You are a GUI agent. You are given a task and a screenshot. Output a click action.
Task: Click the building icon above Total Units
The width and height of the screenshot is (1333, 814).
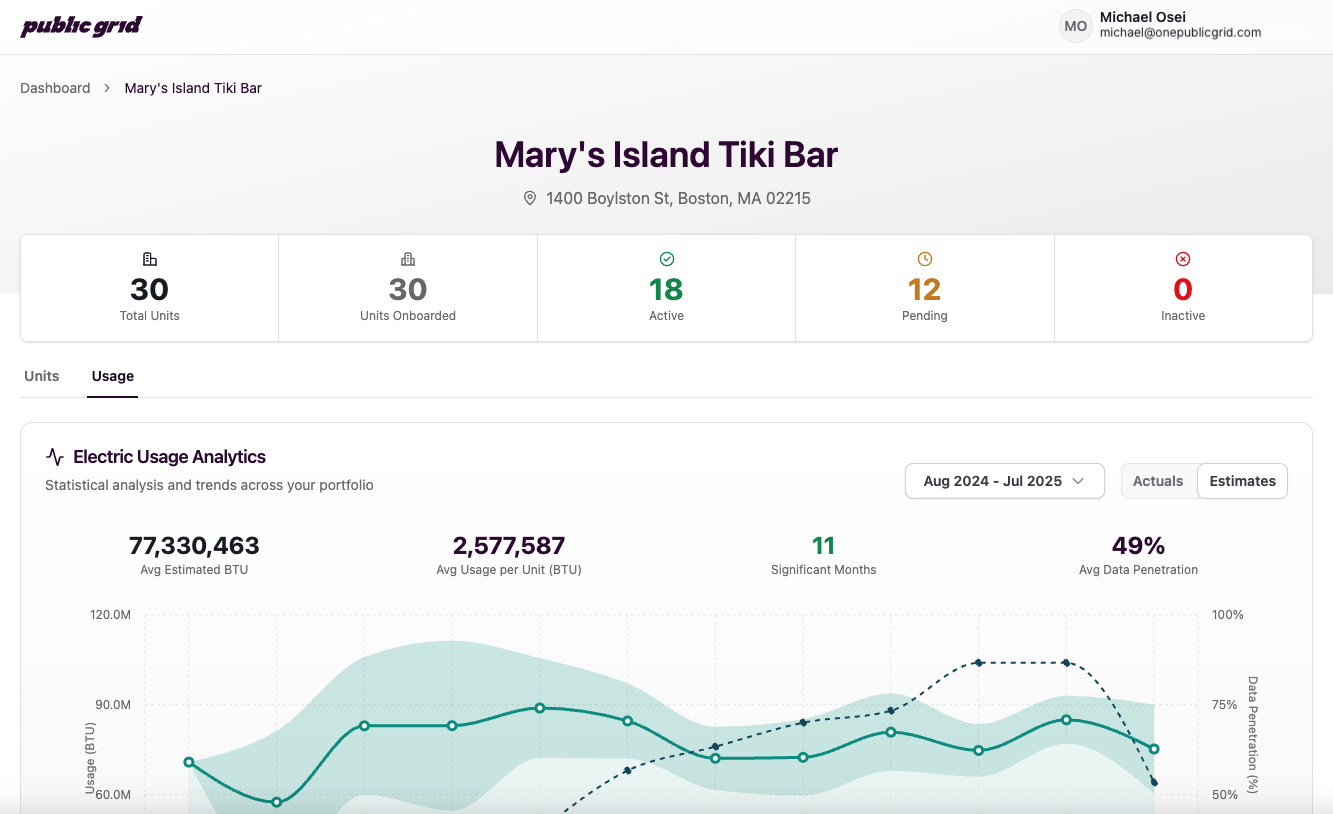pyautogui.click(x=148, y=258)
